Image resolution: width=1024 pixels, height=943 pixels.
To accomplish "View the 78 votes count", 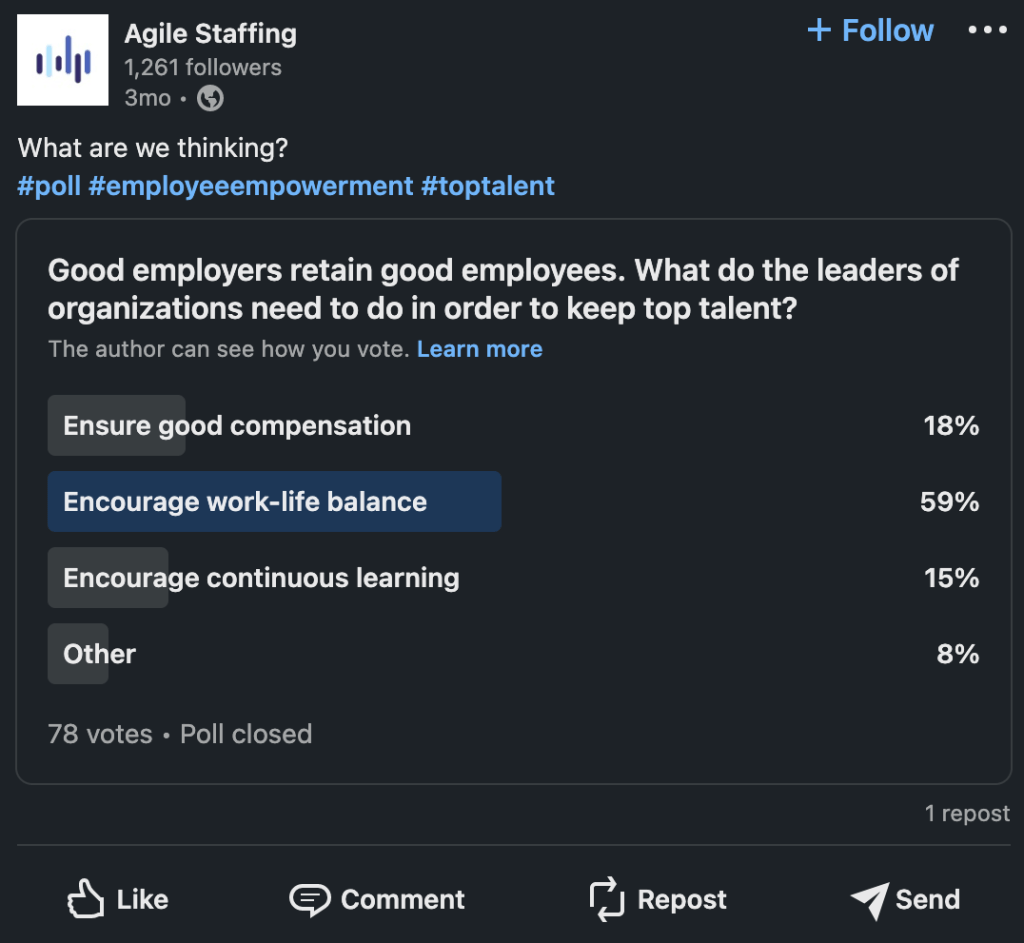I will pos(100,734).
